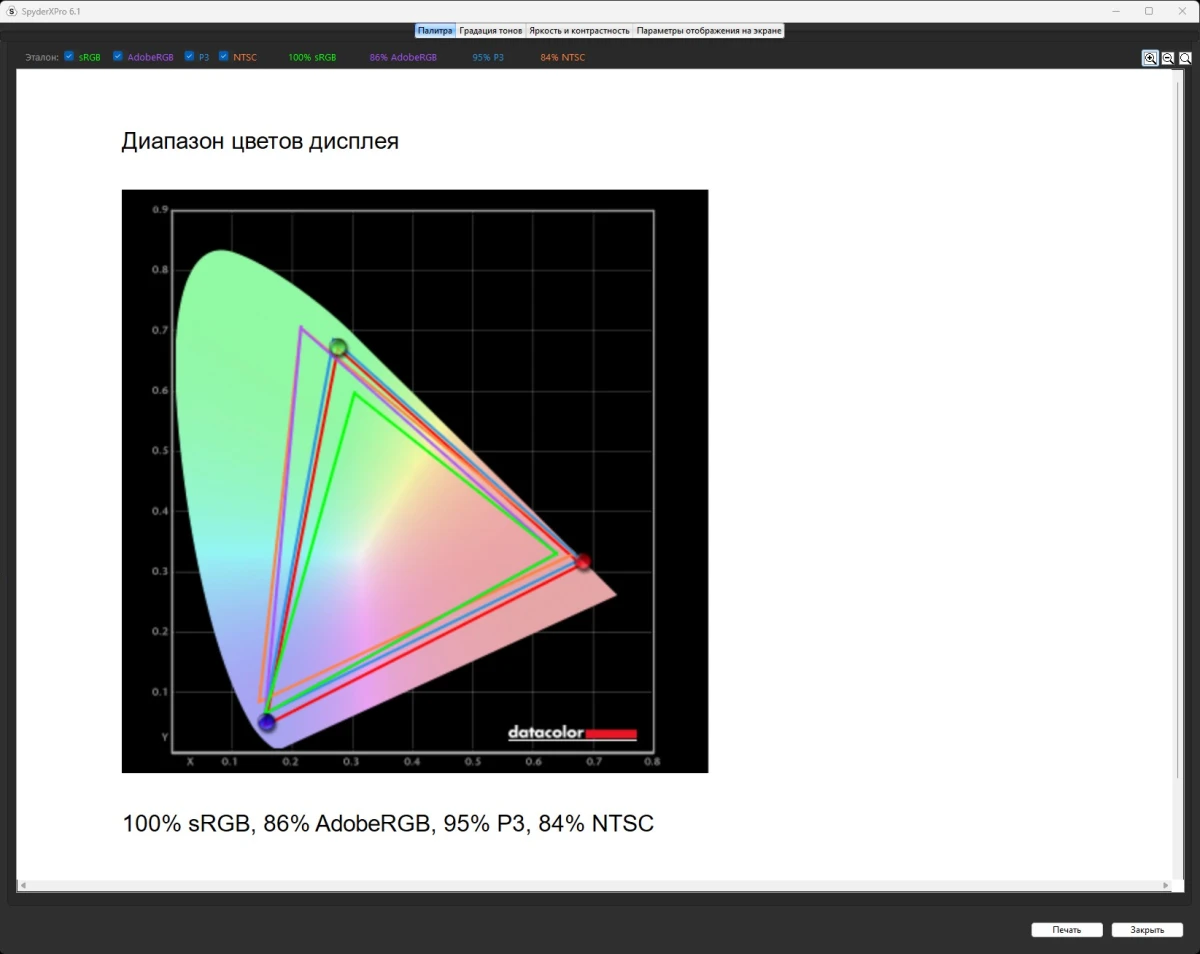This screenshot has width=1200, height=954.
Task: Click the green primary marker on gamut chart
Action: click(x=338, y=347)
